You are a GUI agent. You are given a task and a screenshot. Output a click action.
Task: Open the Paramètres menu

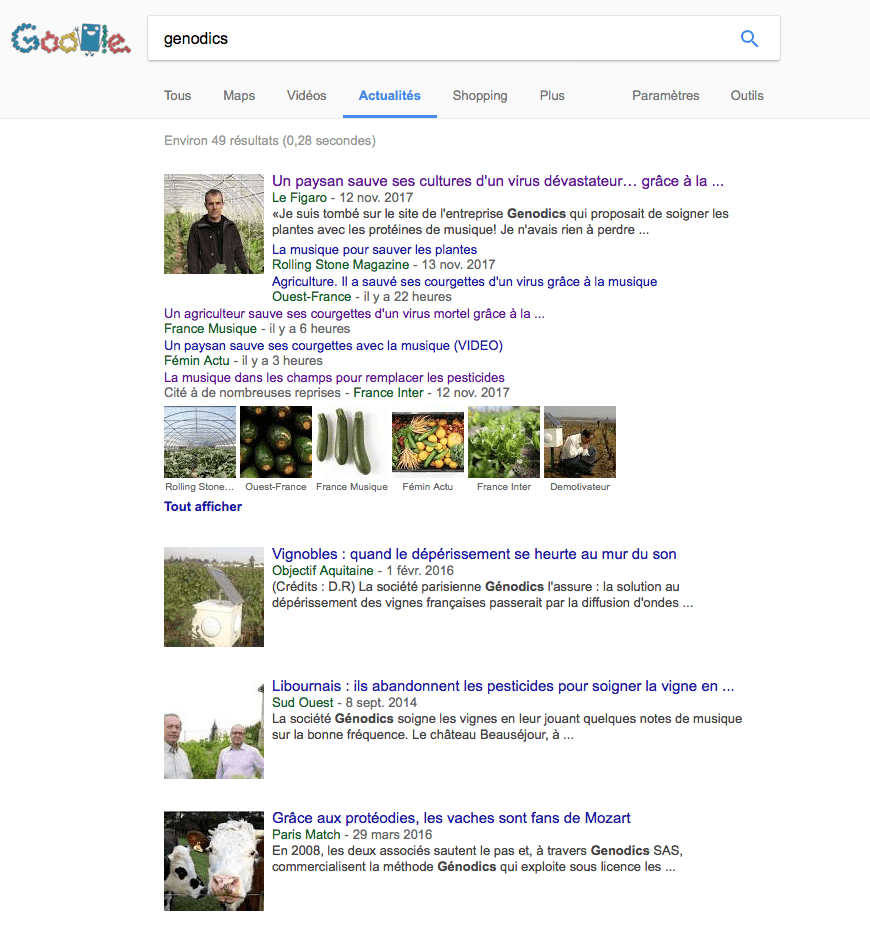(x=666, y=95)
